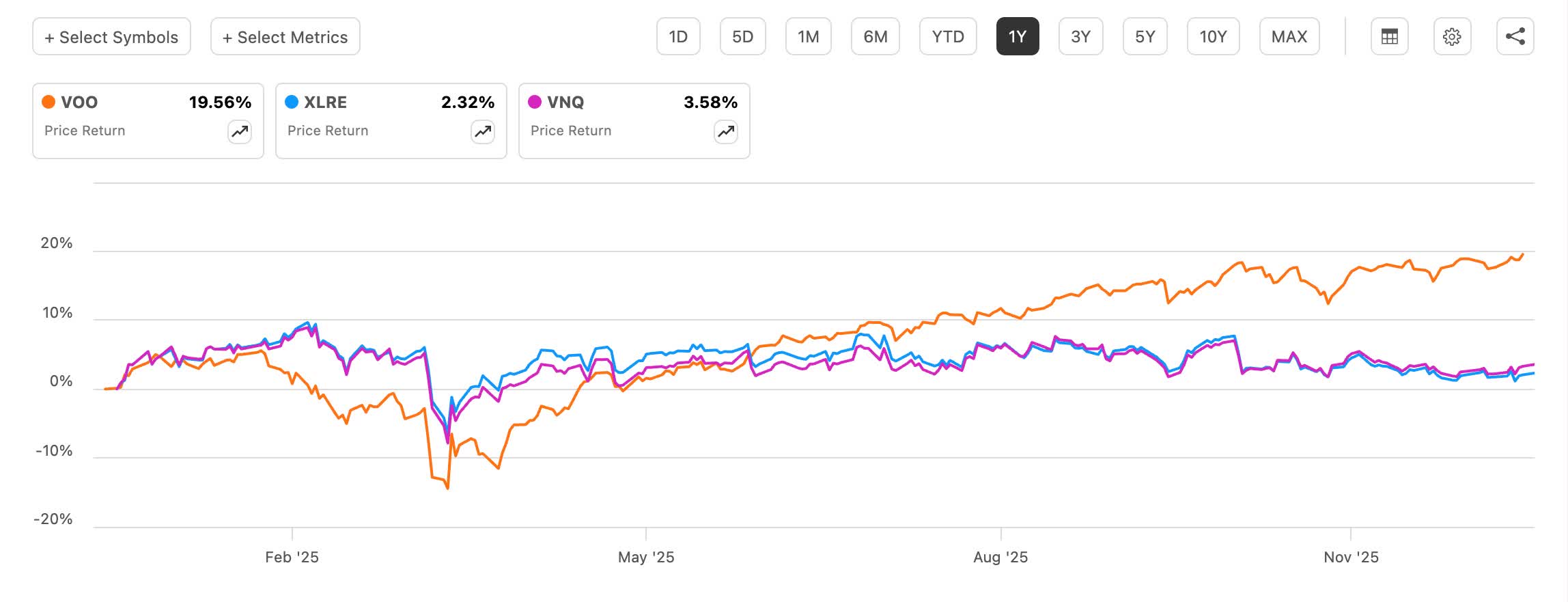Select the 10Y range button
Image resolution: width=1568 pixels, height=602 pixels.
(x=1213, y=37)
